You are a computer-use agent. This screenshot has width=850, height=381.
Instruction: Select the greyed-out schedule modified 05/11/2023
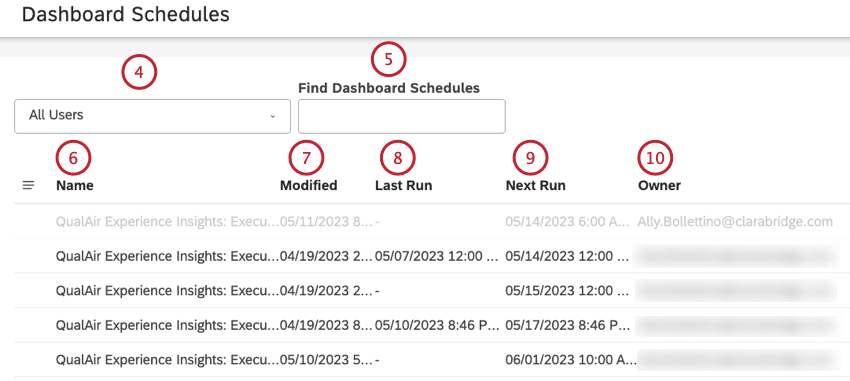(432, 221)
